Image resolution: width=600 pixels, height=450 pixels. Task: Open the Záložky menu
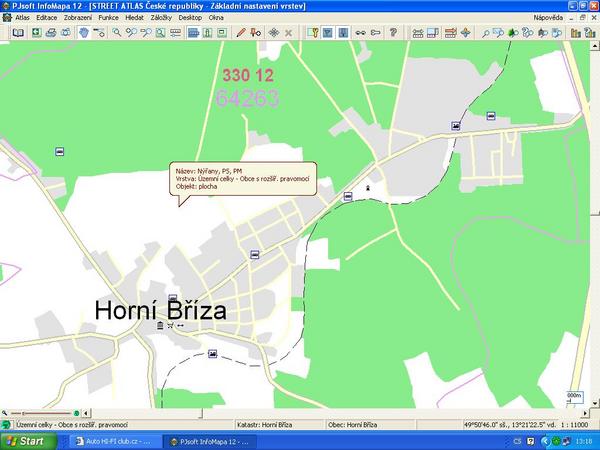coord(161,18)
